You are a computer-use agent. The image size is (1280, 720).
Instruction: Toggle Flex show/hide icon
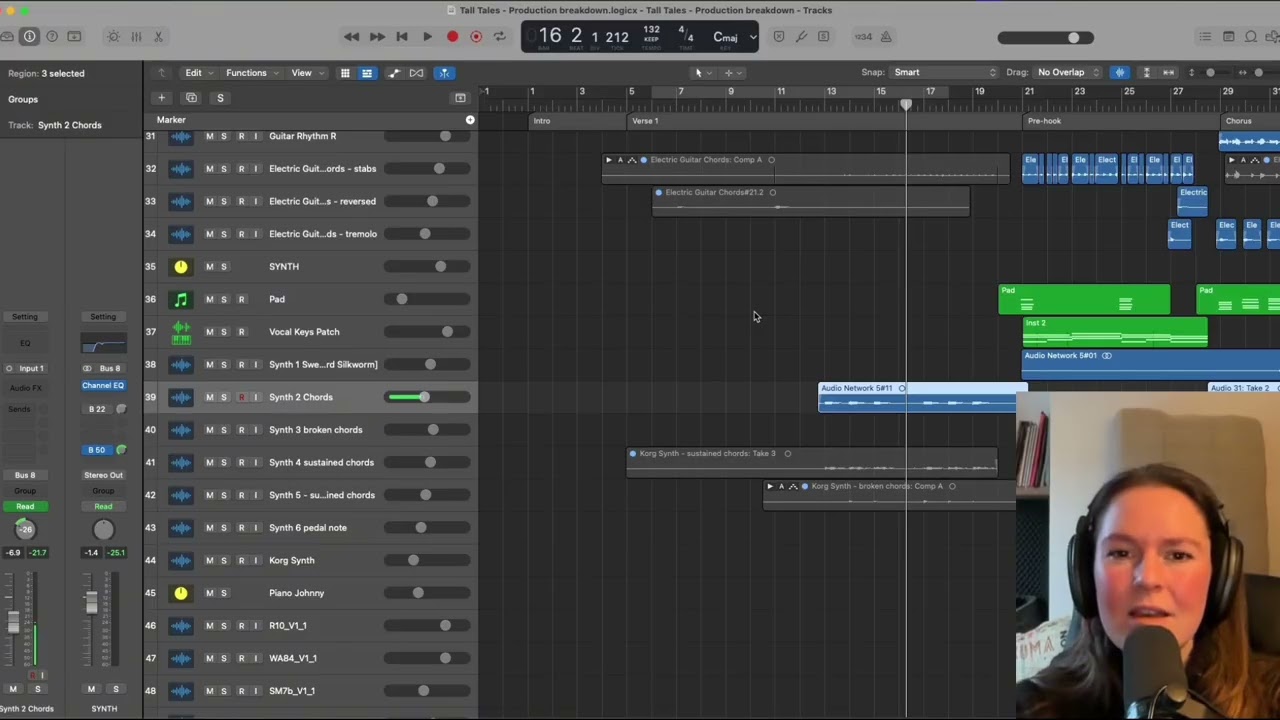417,73
